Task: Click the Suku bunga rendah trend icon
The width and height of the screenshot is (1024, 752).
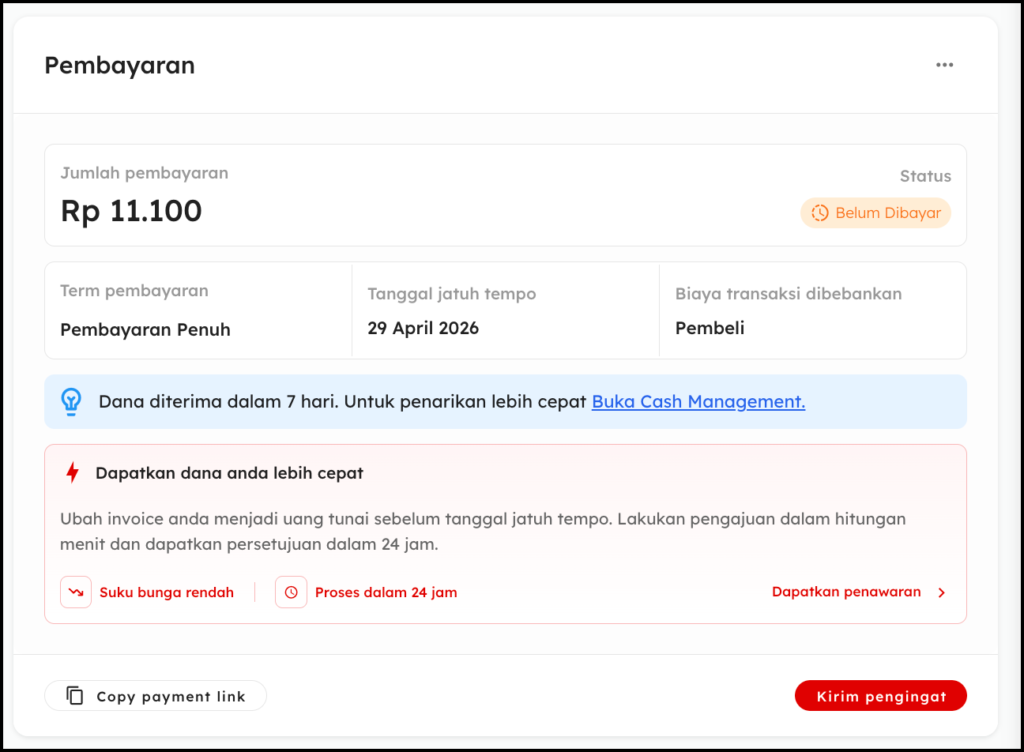Action: (x=76, y=592)
